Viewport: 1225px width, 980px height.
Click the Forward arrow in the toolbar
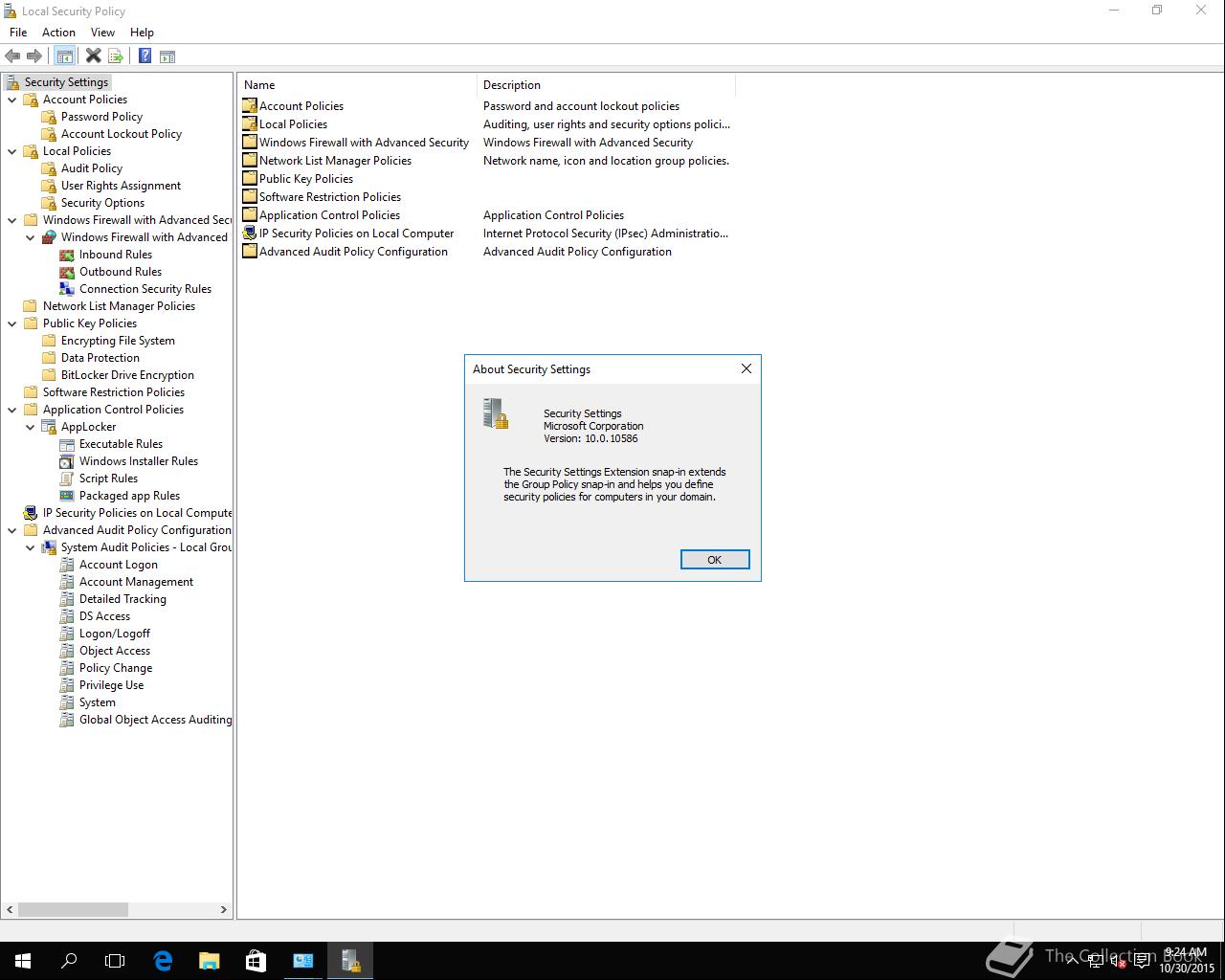(34, 56)
